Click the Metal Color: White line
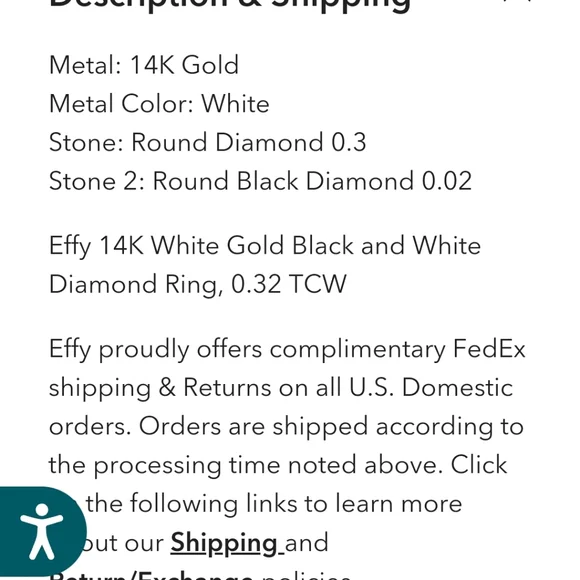This screenshot has height=580, width=580. (x=159, y=104)
